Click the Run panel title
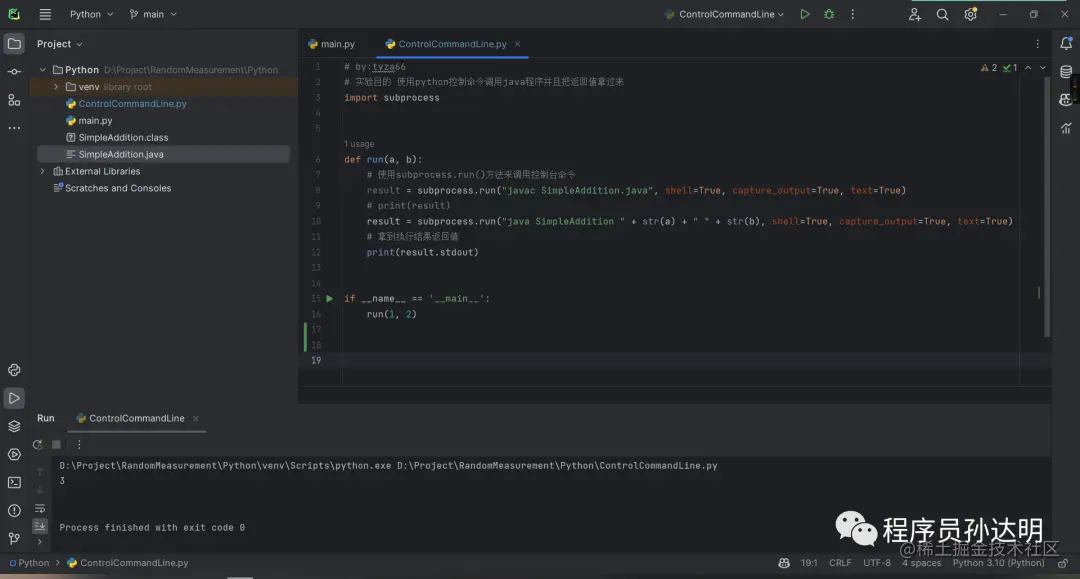Image resolution: width=1080 pixels, height=579 pixels. click(x=45, y=419)
